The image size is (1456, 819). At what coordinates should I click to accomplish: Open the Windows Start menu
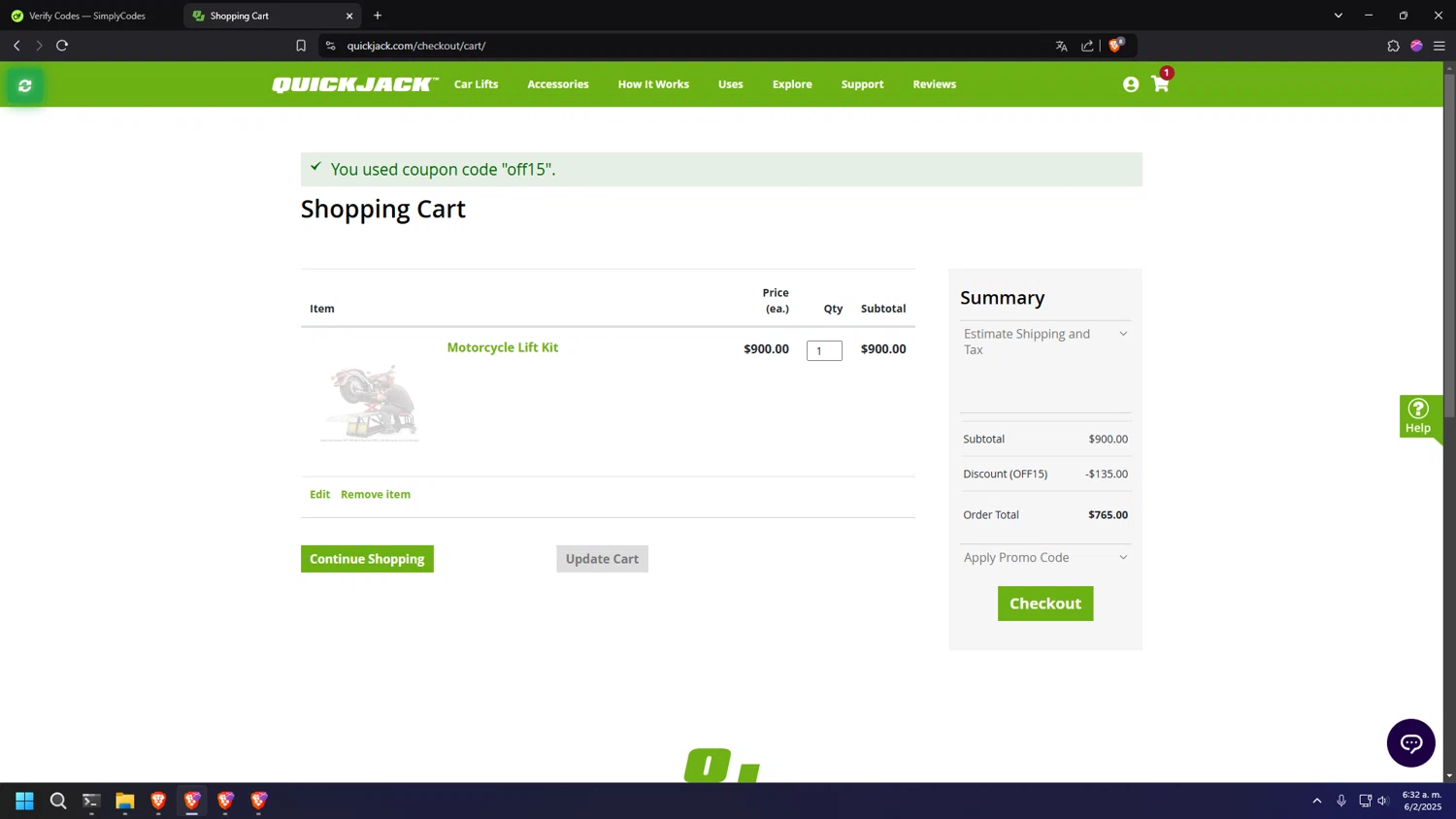pos(25,801)
